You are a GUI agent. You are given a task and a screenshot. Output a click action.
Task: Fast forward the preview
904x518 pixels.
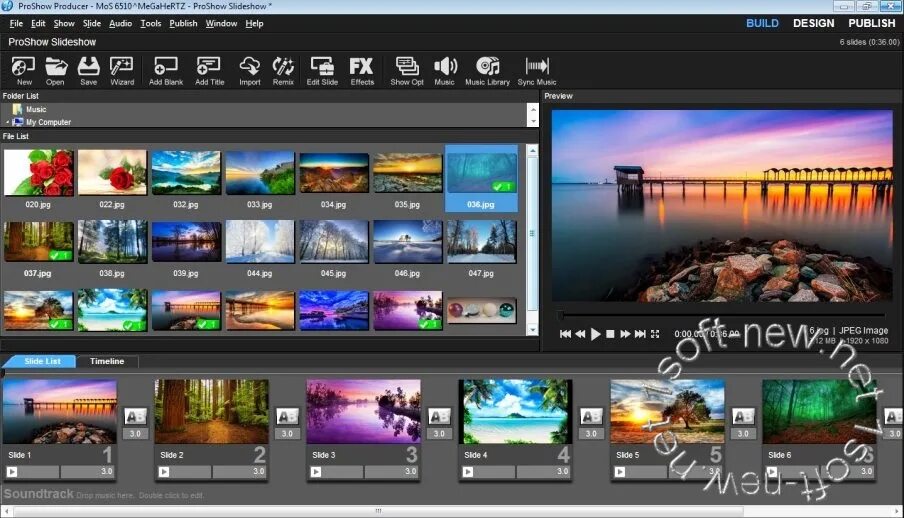point(625,334)
